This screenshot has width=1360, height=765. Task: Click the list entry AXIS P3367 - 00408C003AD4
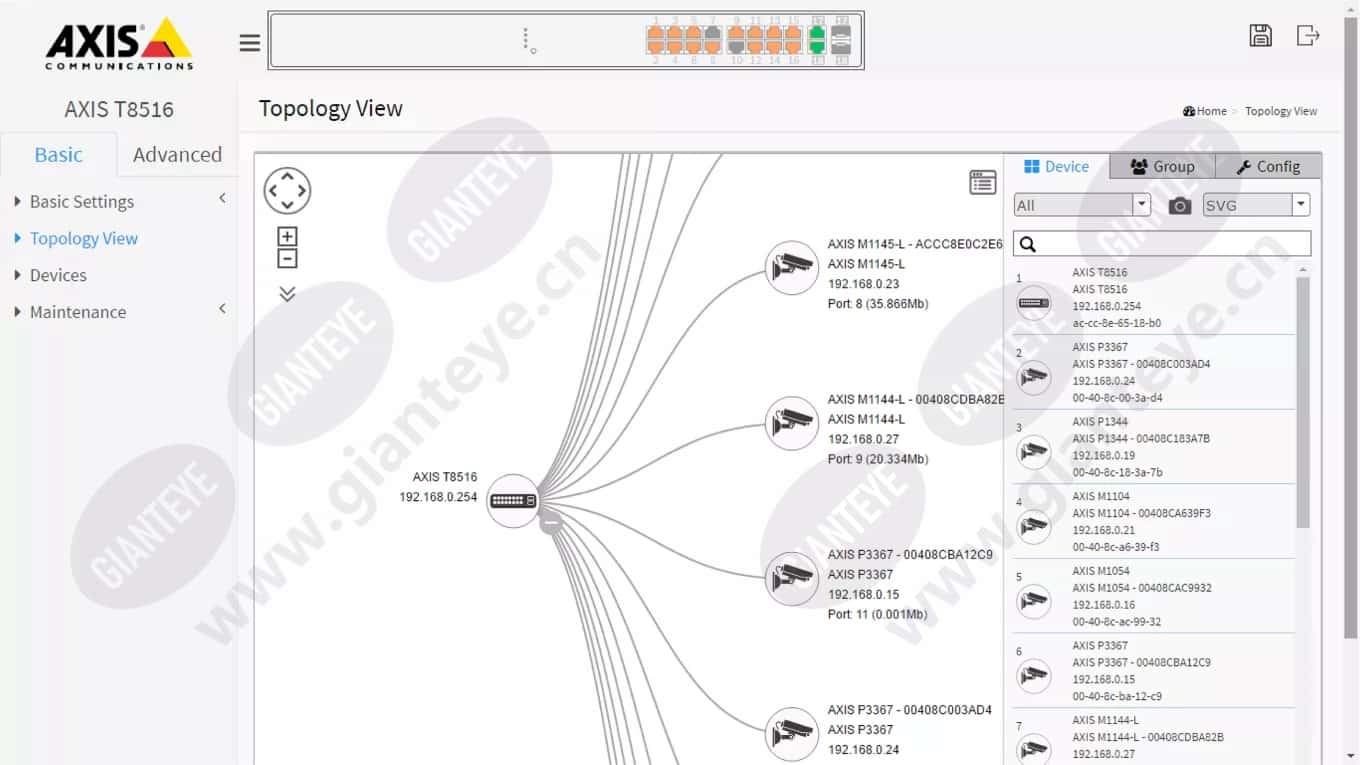pyautogui.click(x=1141, y=364)
